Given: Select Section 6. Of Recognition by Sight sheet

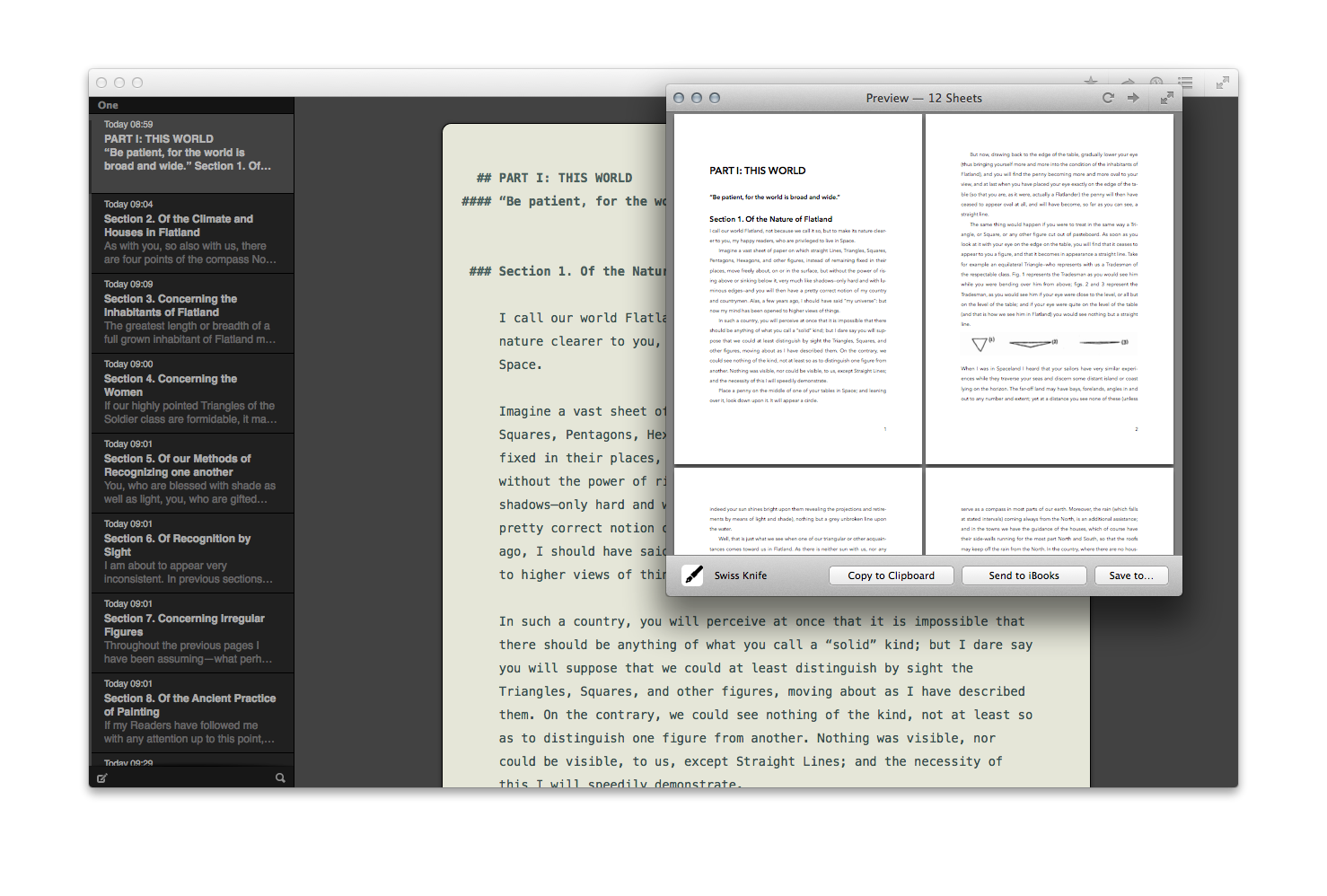Looking at the screenshot, I should 192,552.
